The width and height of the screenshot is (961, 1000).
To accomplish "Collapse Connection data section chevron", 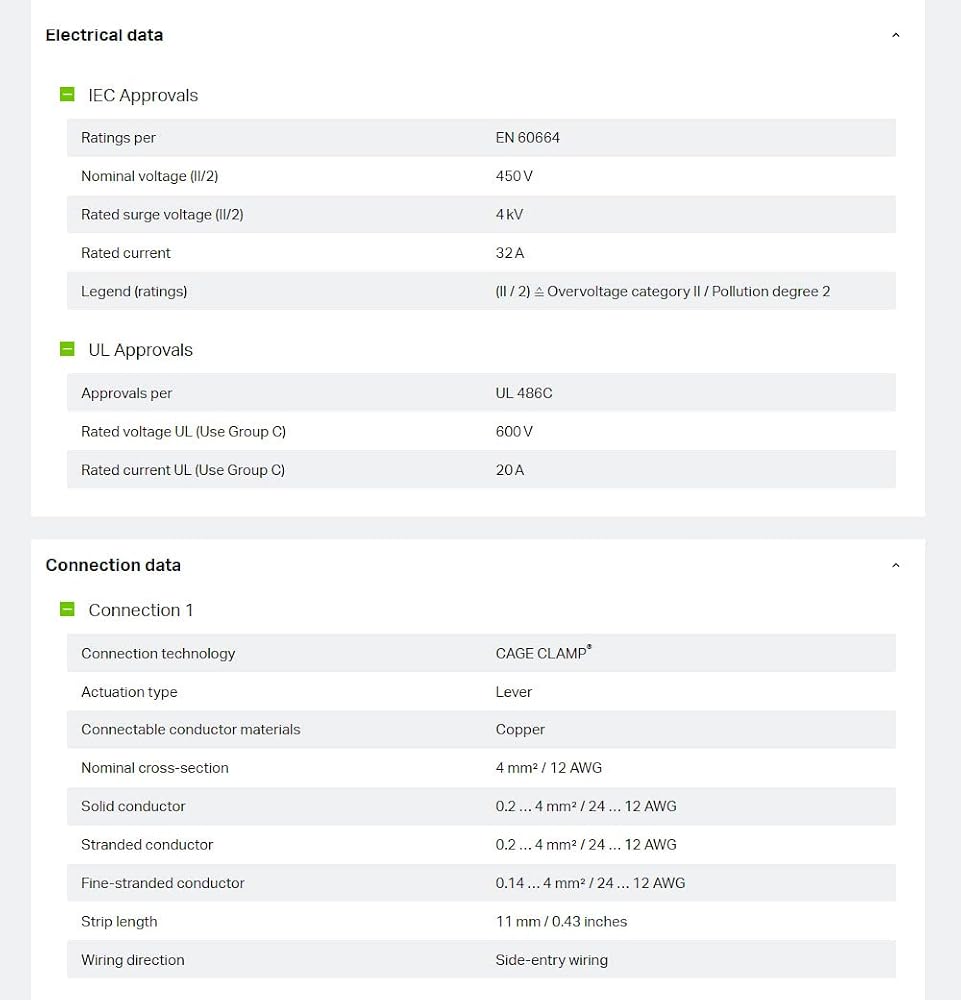I will pos(895,565).
